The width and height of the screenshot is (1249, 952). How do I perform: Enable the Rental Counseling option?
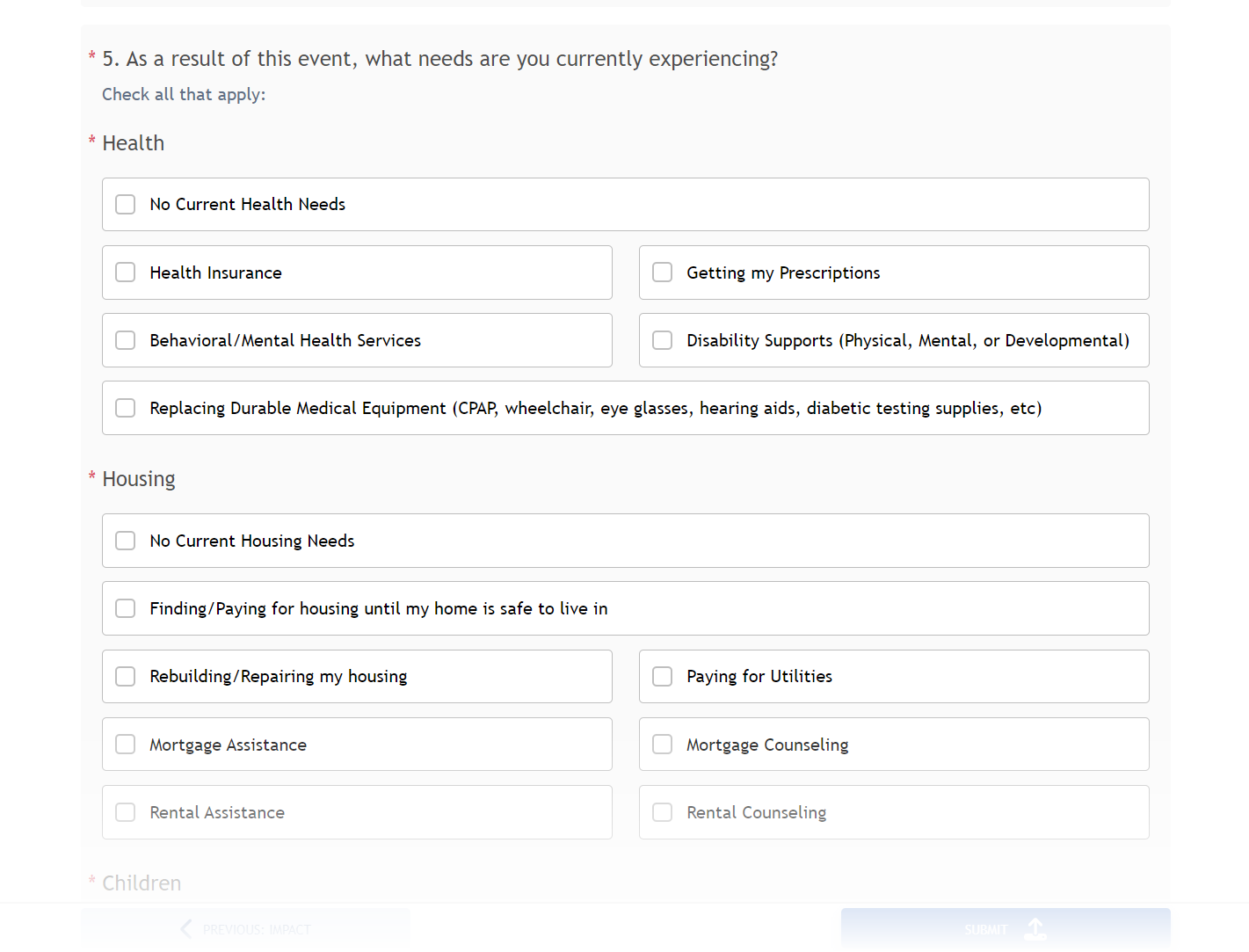click(662, 812)
